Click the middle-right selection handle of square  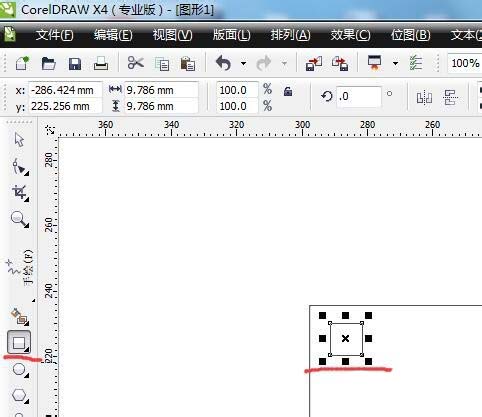pos(368,339)
